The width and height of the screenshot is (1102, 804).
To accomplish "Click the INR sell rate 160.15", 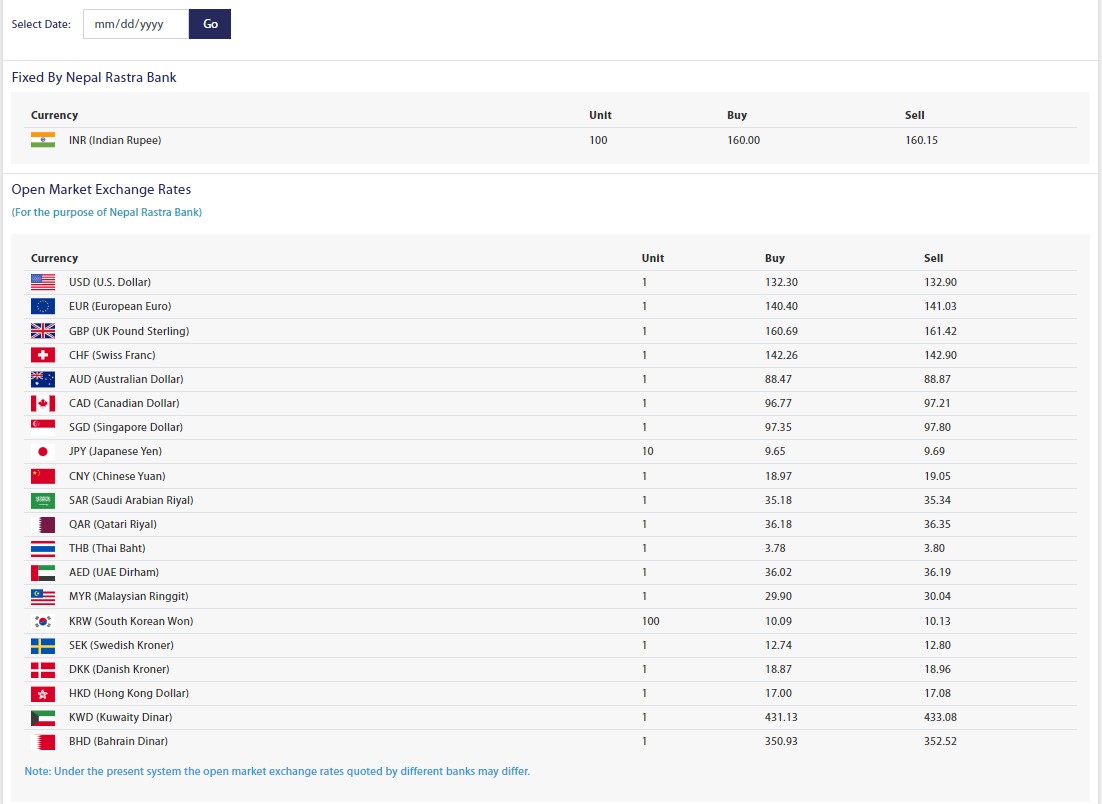I will [921, 140].
